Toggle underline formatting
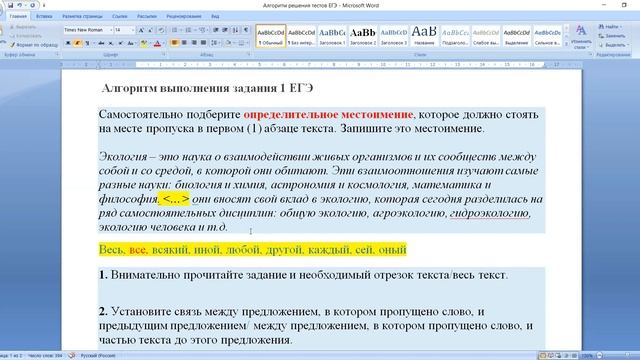The width and height of the screenshot is (640, 360). point(87,43)
